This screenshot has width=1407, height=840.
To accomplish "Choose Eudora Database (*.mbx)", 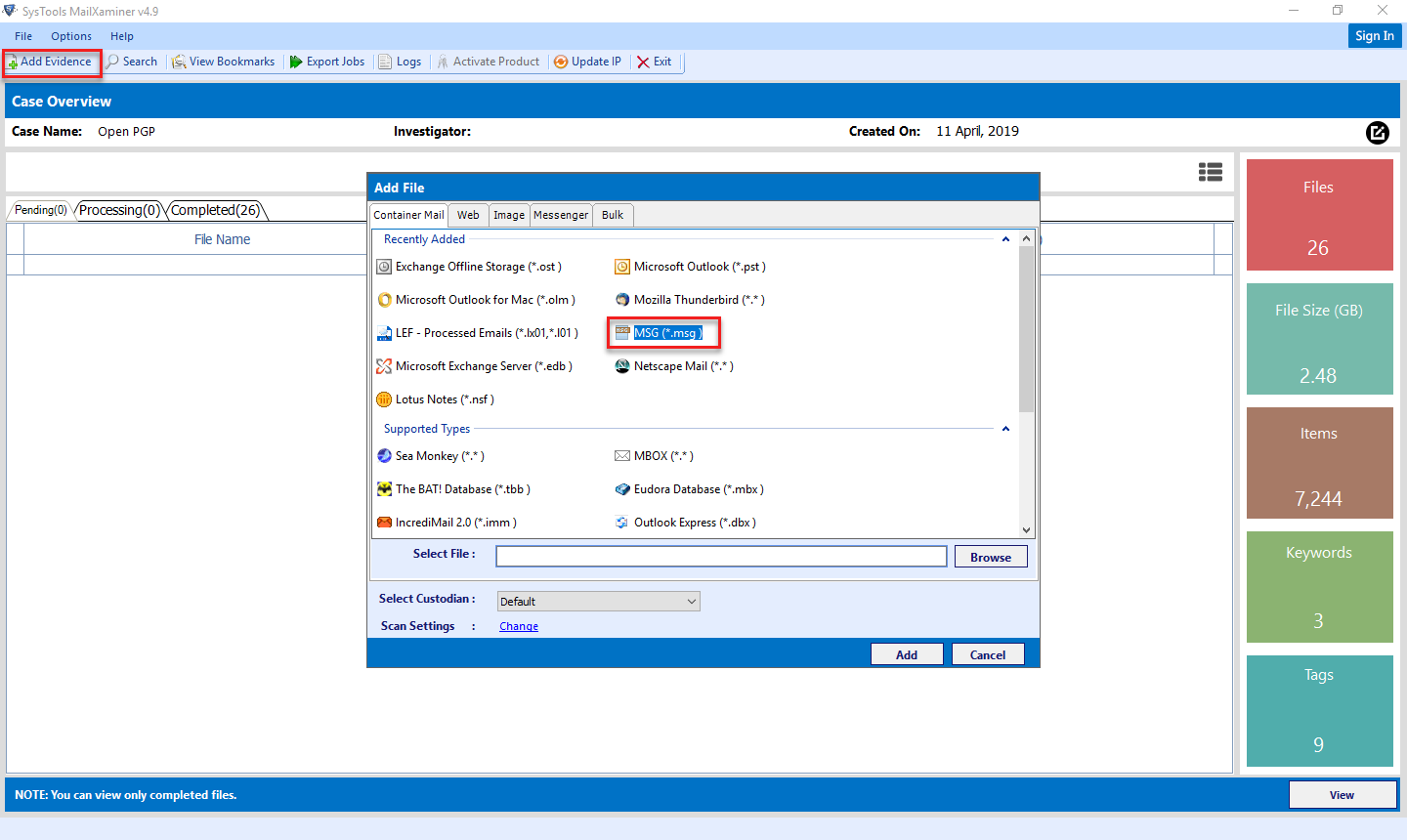I will (x=690, y=489).
